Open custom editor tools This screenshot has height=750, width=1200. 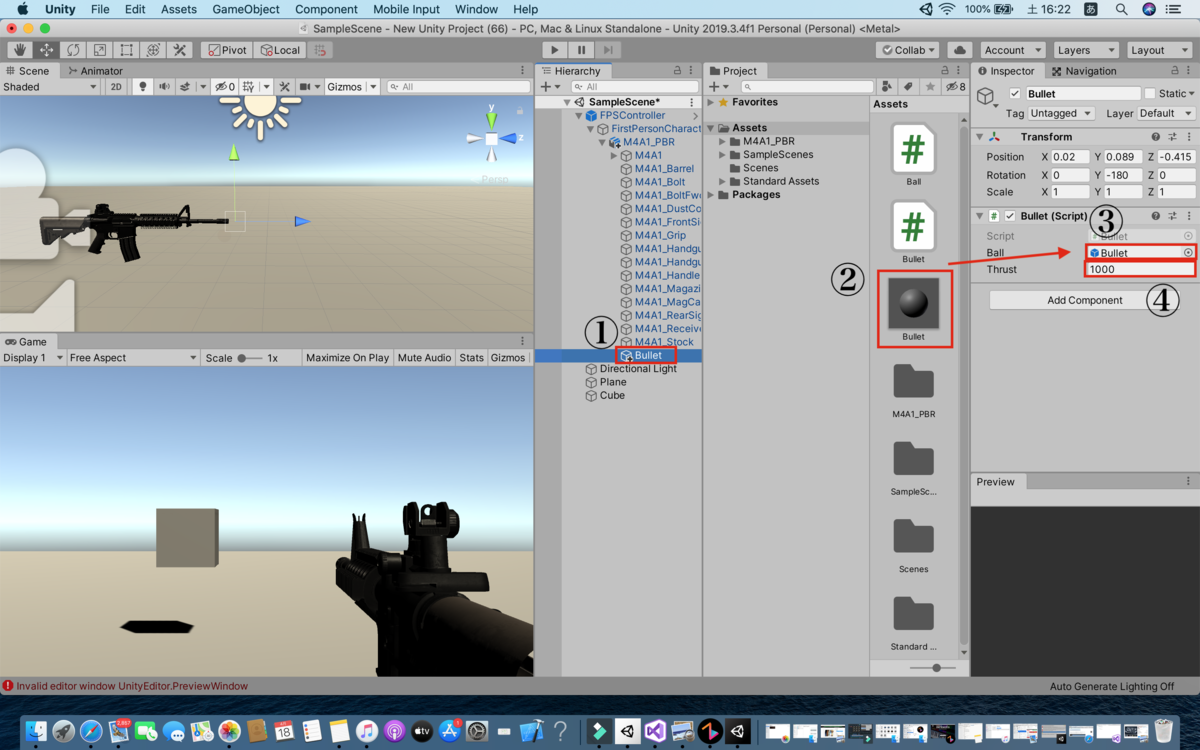[x=180, y=50]
